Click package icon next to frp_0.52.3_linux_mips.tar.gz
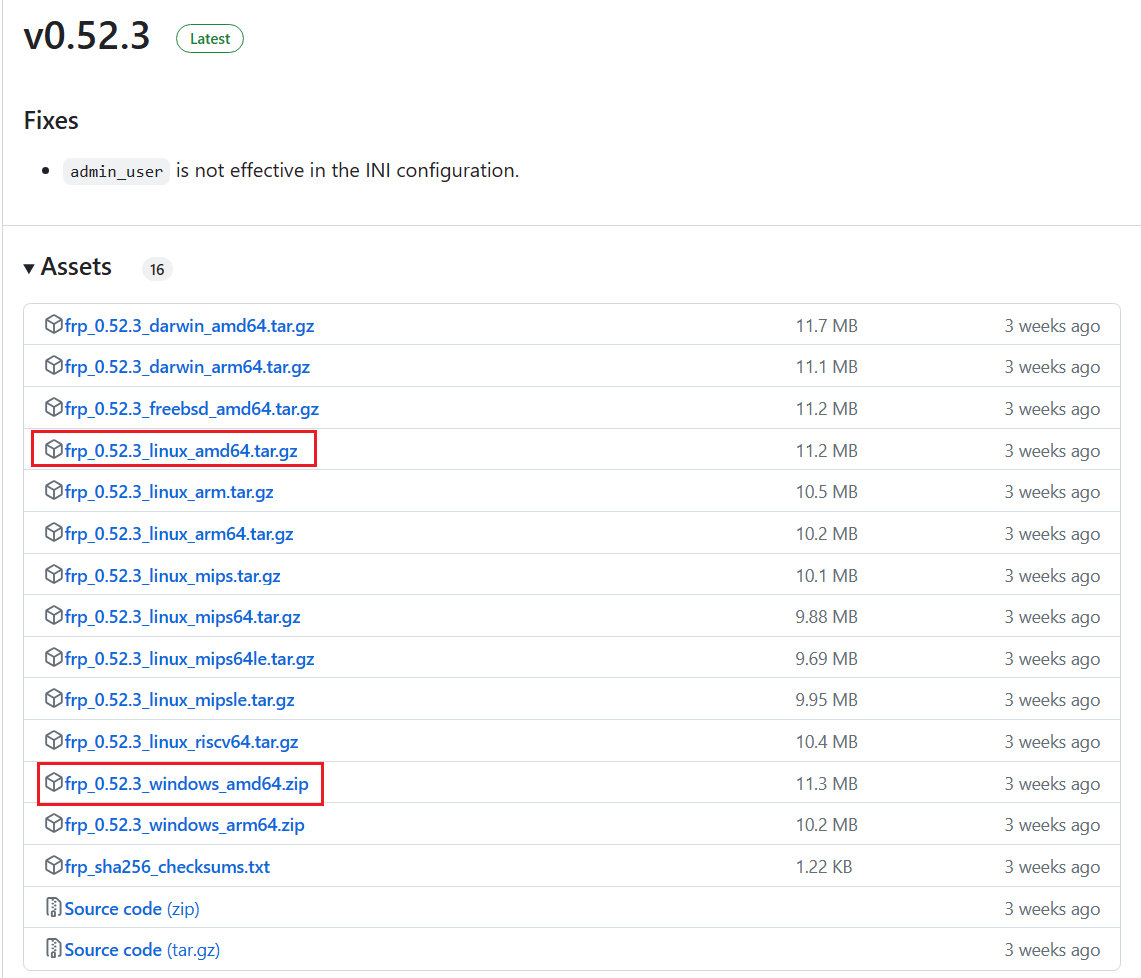 [54, 575]
